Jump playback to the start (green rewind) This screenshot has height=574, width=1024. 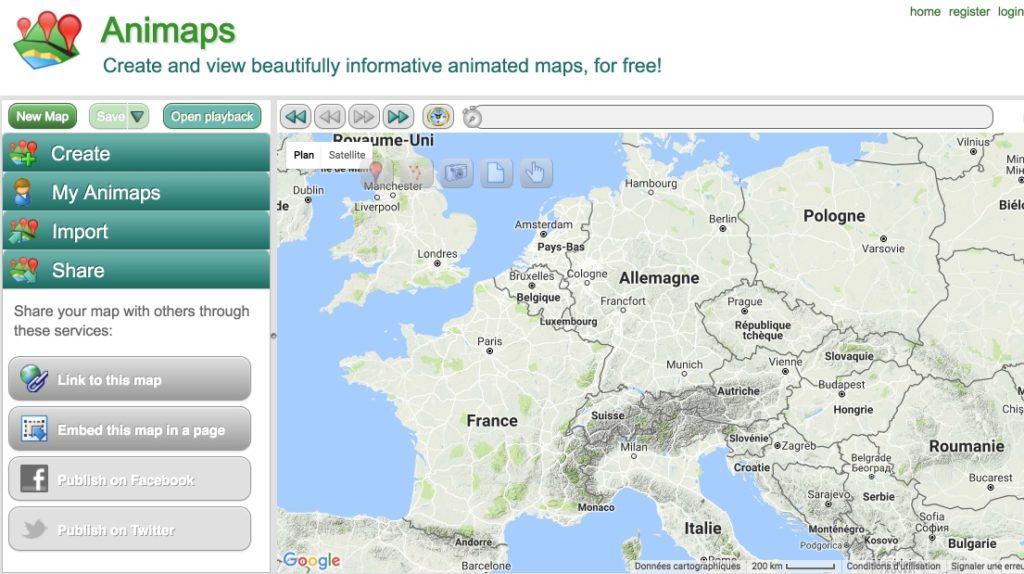pyautogui.click(x=296, y=117)
